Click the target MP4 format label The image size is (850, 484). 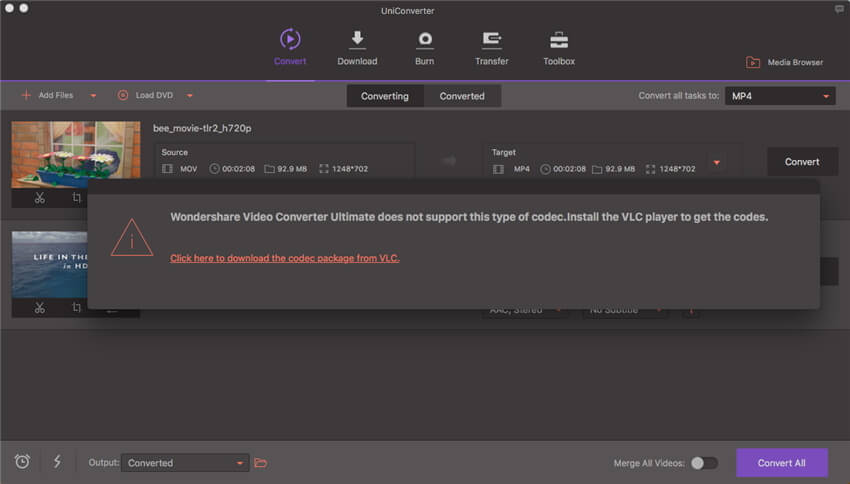521,169
